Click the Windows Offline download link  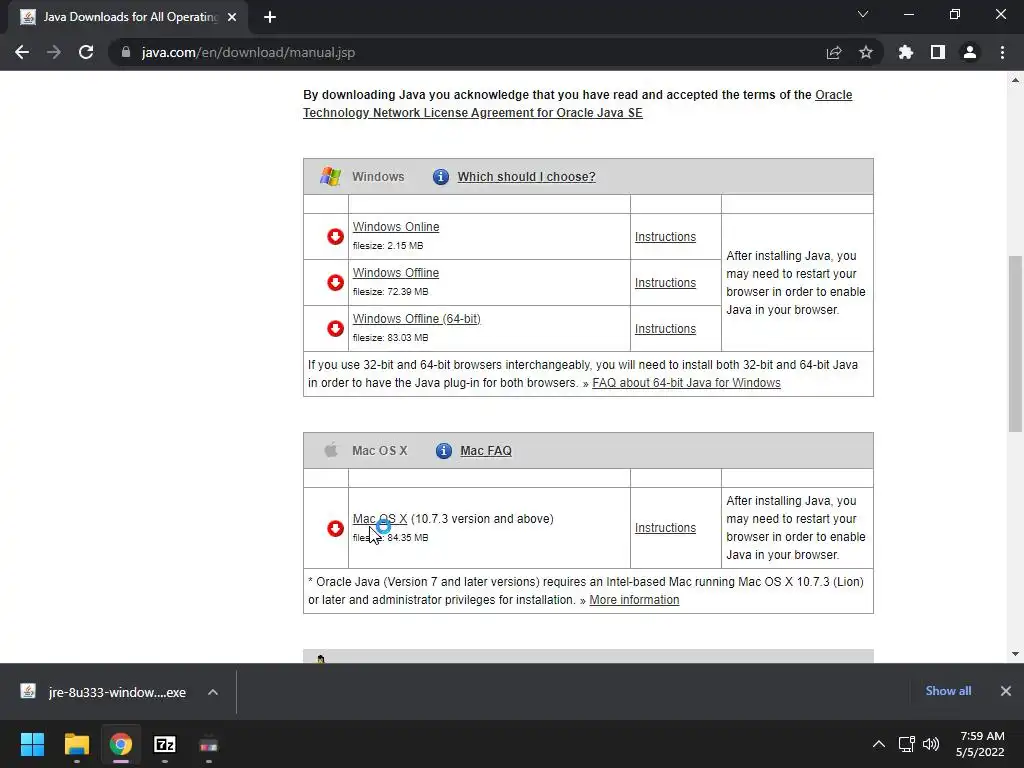pyautogui.click(x=396, y=273)
